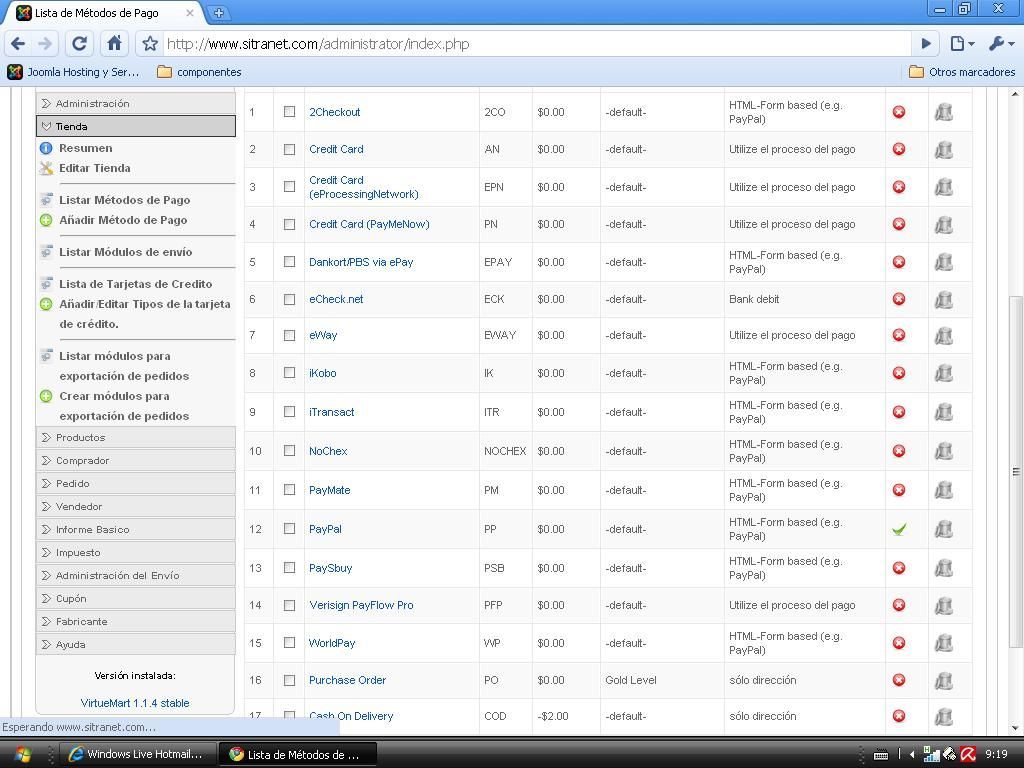Delete the PayPal payment method trash icon
Image resolution: width=1024 pixels, height=768 pixels.
[x=944, y=529]
